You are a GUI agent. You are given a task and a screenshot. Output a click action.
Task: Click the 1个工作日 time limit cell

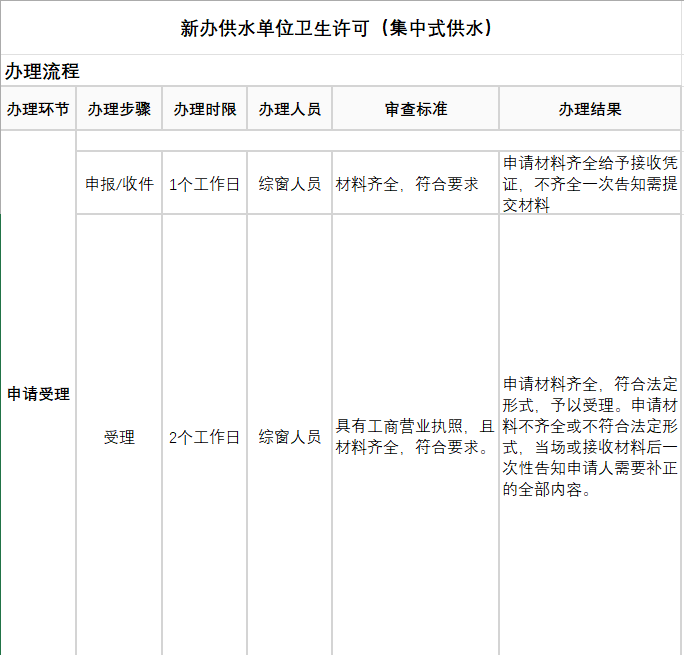tap(204, 184)
